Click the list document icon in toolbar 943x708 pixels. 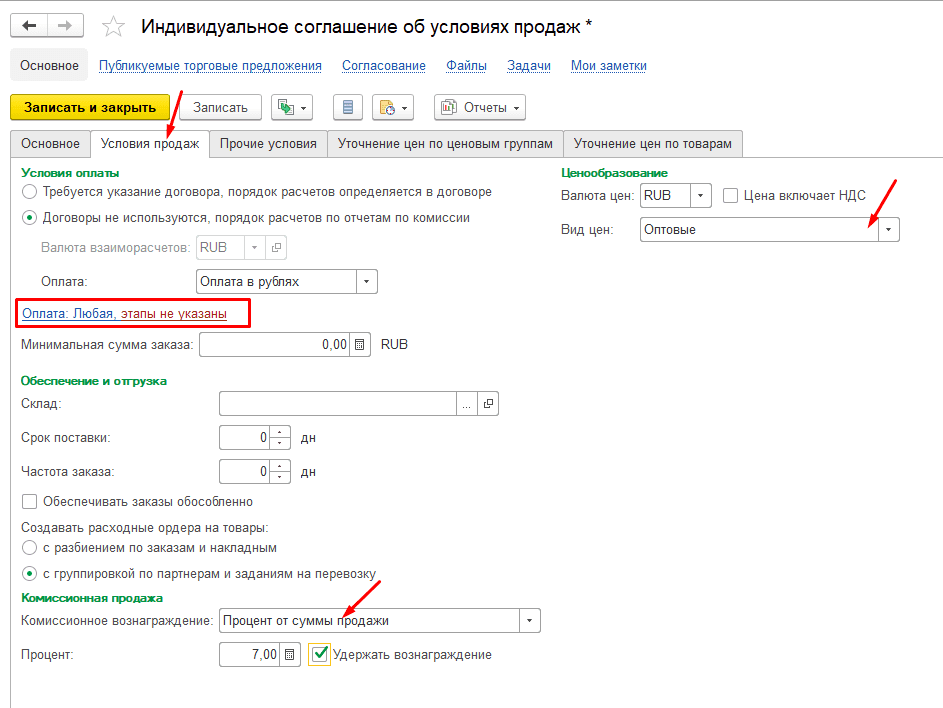coord(347,107)
